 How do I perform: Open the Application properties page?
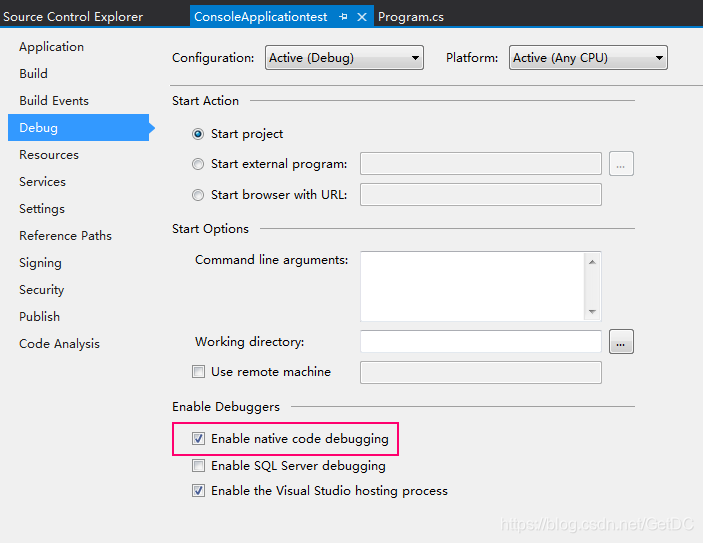(x=52, y=47)
